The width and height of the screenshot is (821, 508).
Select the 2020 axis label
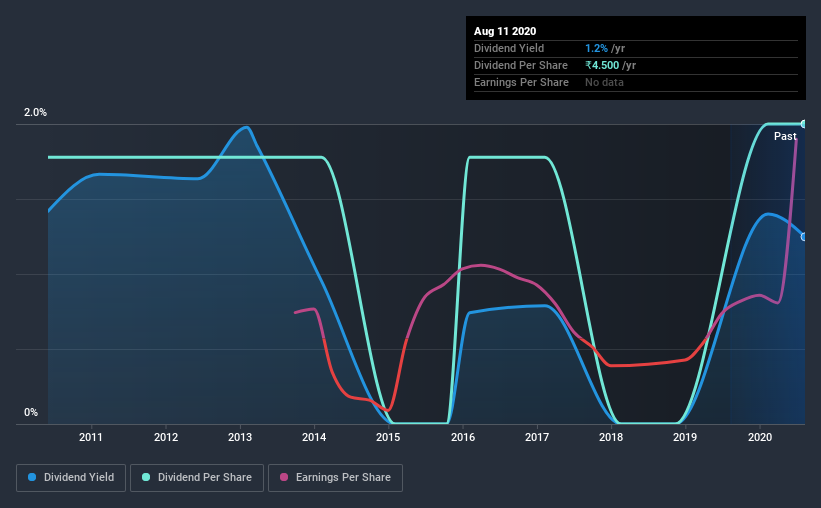(x=760, y=437)
